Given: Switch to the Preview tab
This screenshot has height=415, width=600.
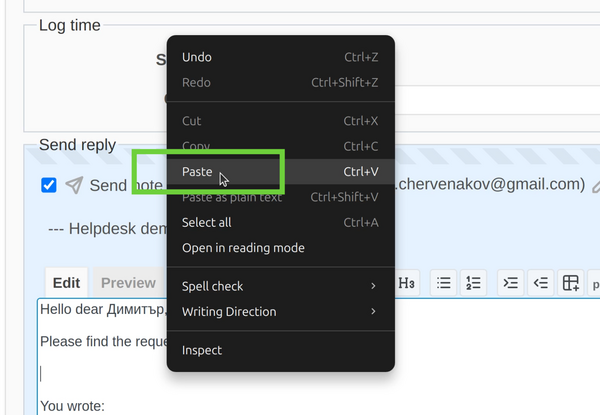Looking at the screenshot, I should point(128,283).
